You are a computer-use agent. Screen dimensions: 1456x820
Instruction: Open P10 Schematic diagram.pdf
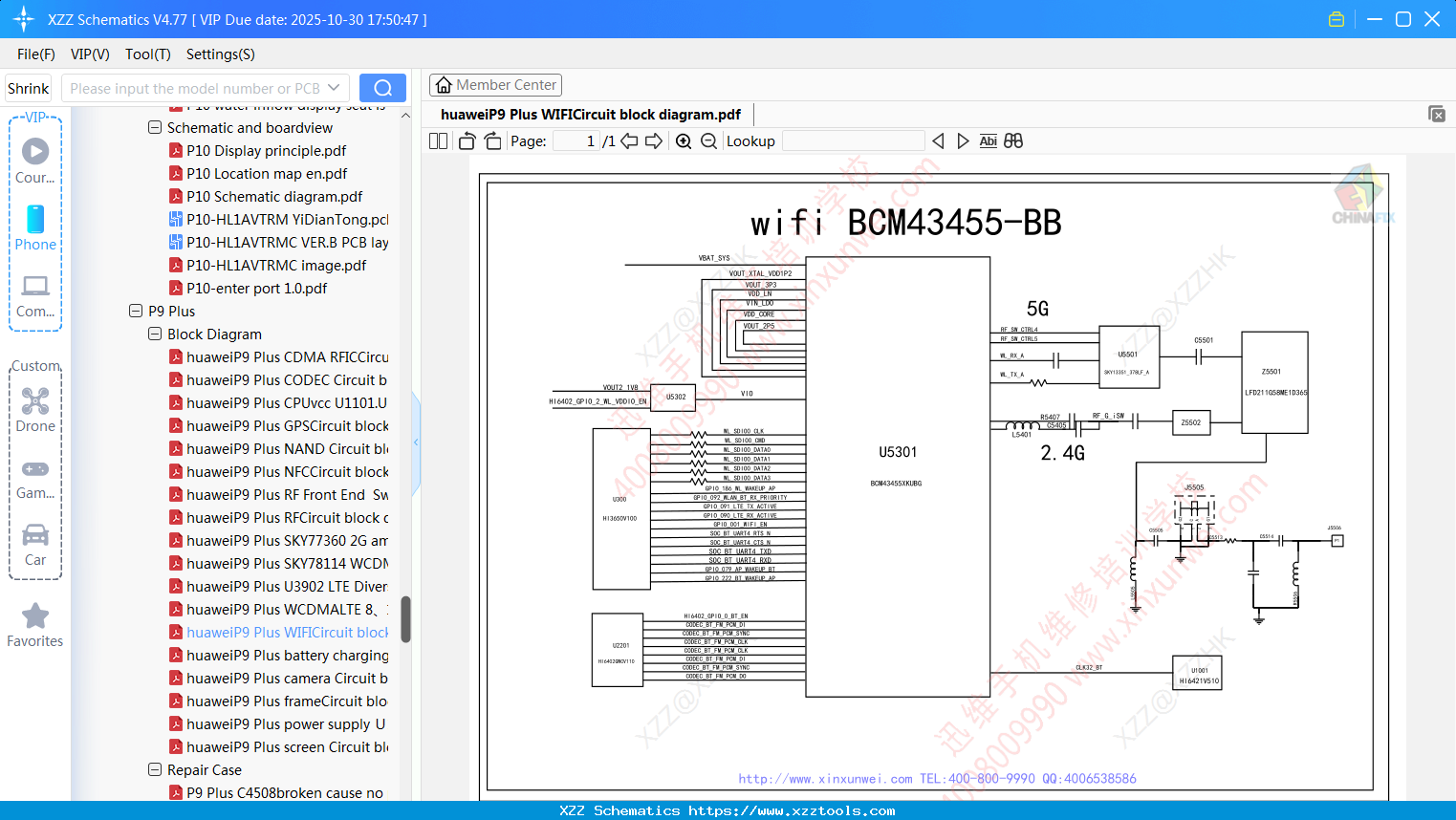[274, 196]
